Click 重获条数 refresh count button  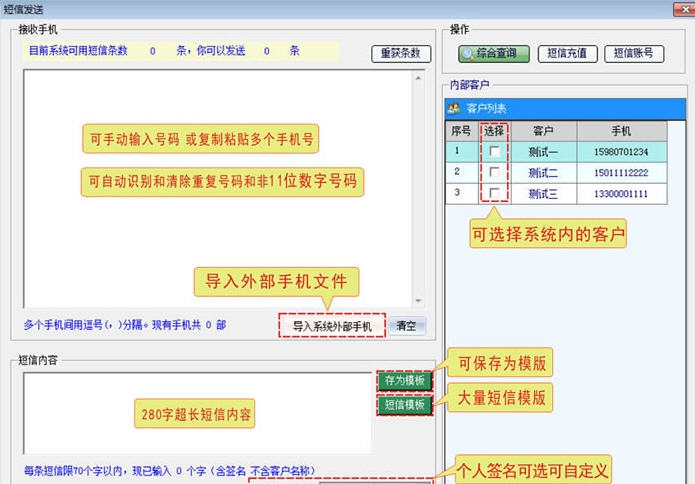(x=401, y=54)
